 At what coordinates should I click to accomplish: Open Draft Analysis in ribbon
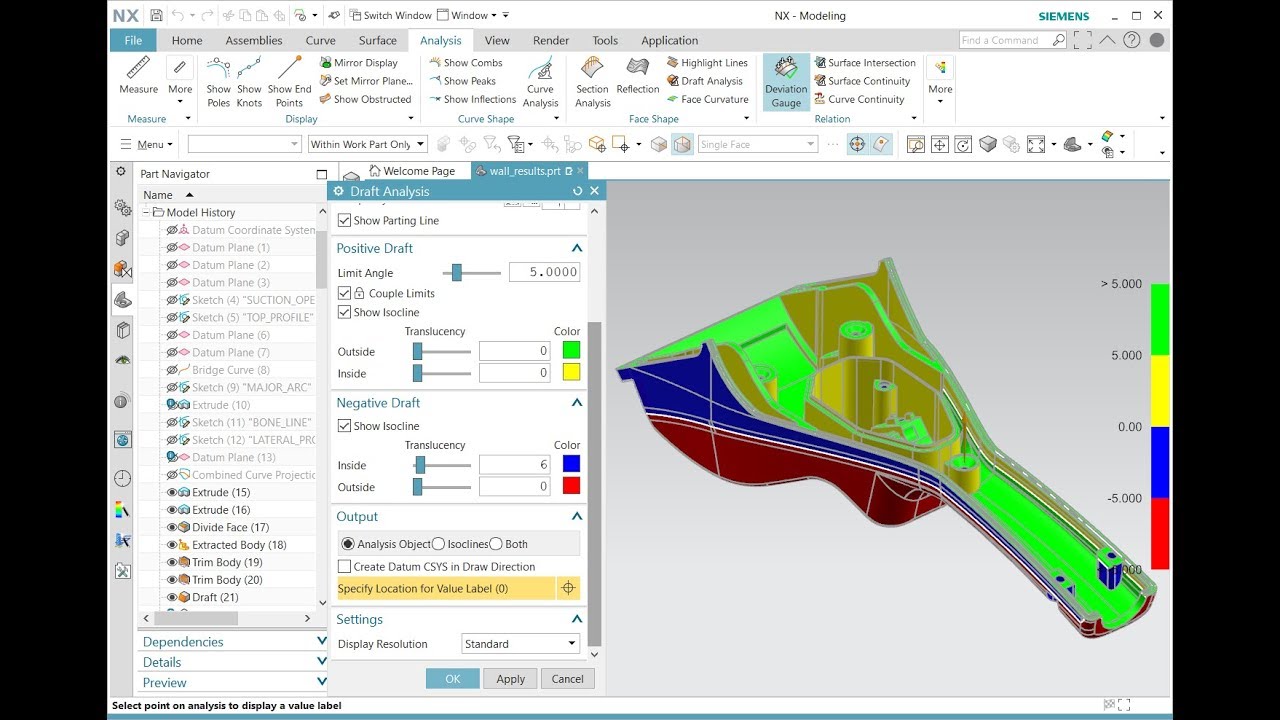704,81
